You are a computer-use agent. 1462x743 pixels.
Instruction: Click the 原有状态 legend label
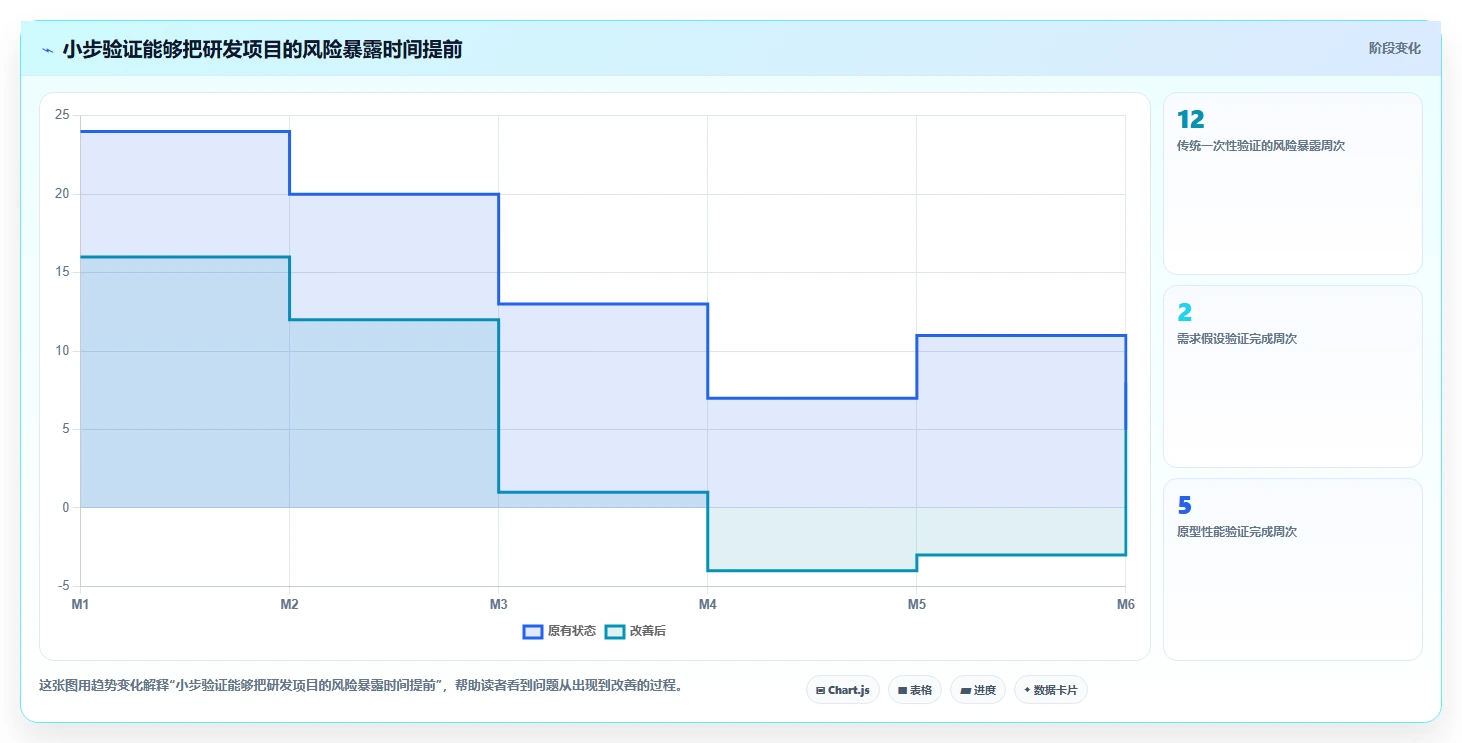[572, 631]
